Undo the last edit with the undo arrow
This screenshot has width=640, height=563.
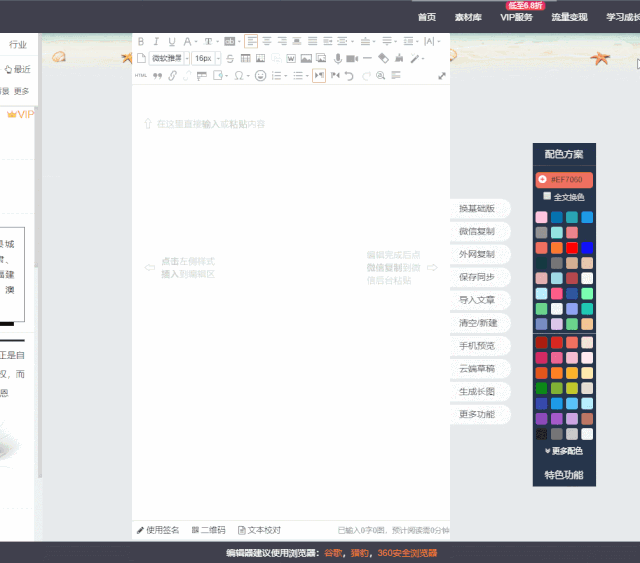click(349, 76)
